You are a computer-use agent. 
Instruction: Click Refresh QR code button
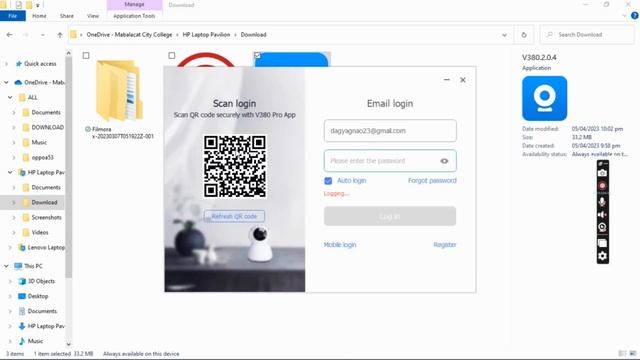[x=234, y=216]
